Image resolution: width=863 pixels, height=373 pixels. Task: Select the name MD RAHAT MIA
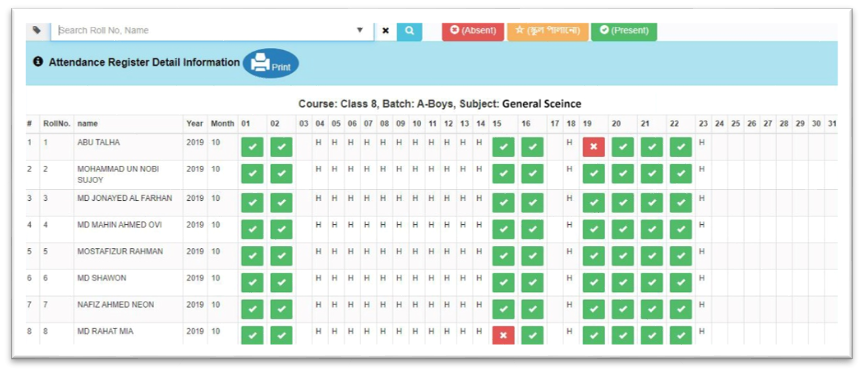click(x=105, y=331)
